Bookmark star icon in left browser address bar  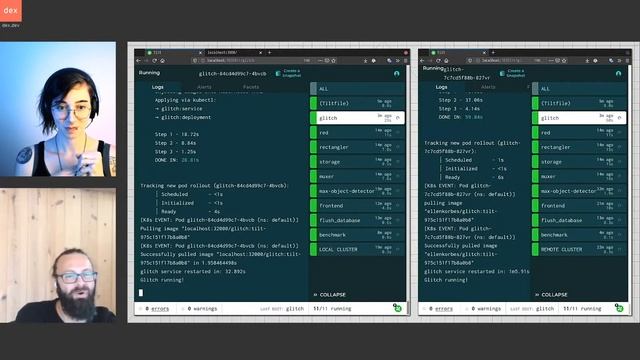pyautogui.click(x=333, y=60)
